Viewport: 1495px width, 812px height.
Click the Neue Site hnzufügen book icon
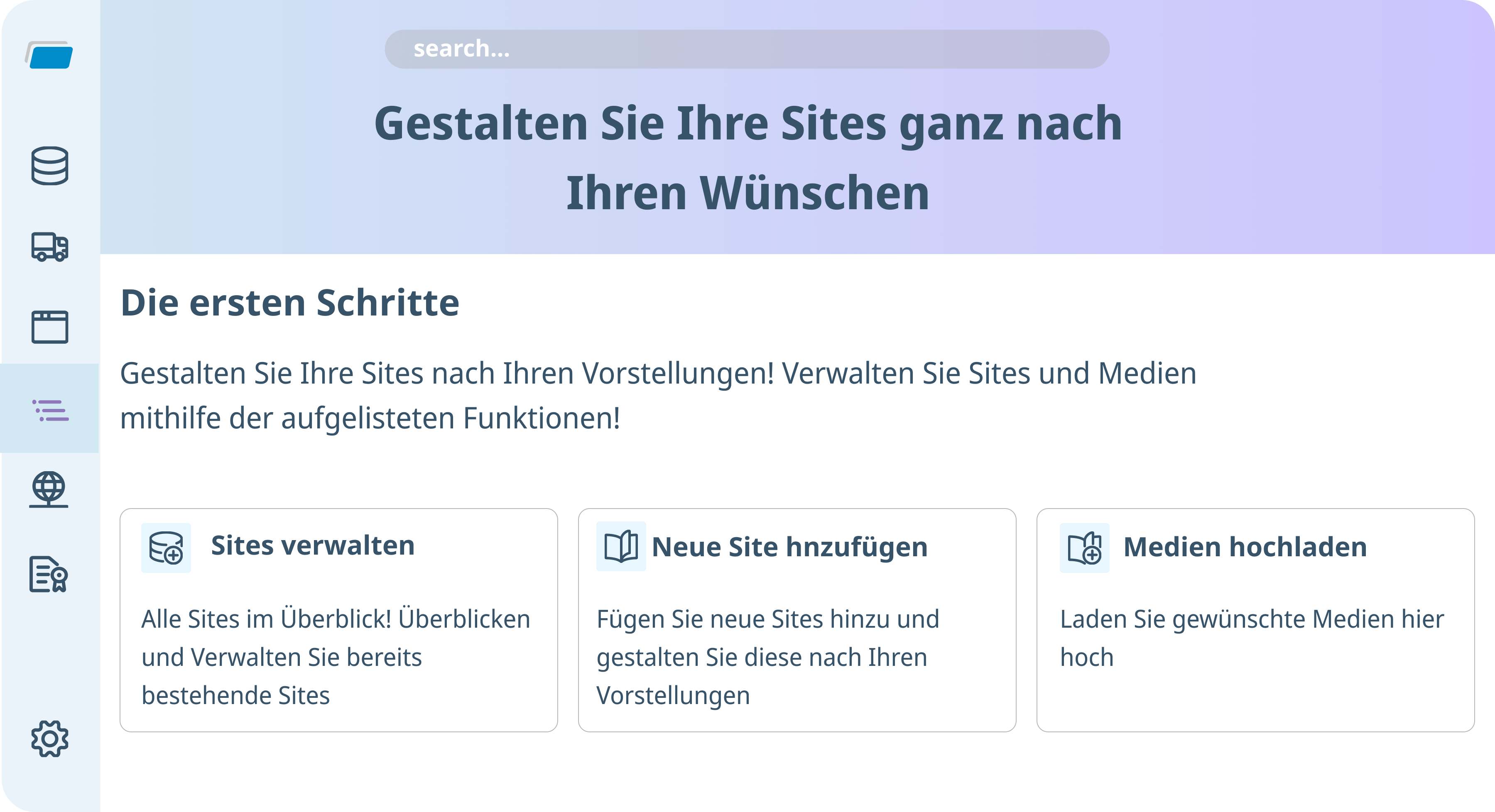coord(621,546)
